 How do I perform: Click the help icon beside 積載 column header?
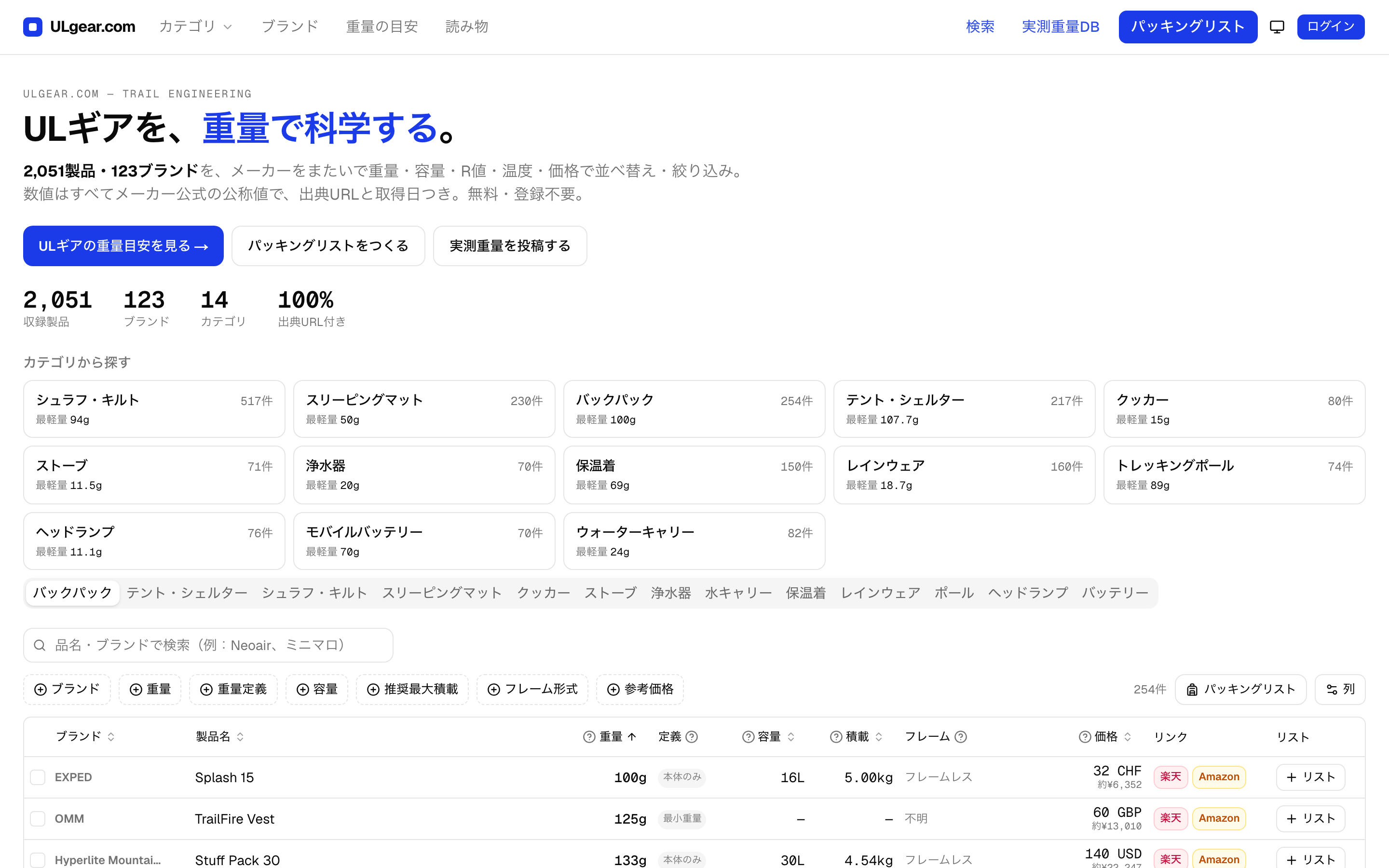click(x=836, y=736)
